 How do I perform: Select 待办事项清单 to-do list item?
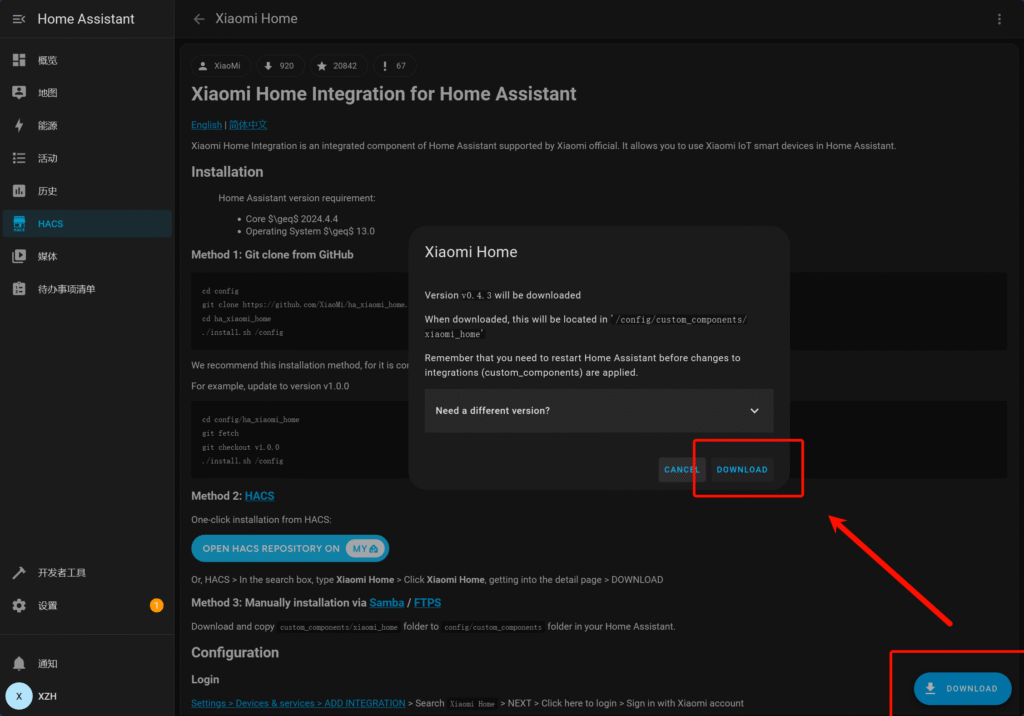point(66,289)
